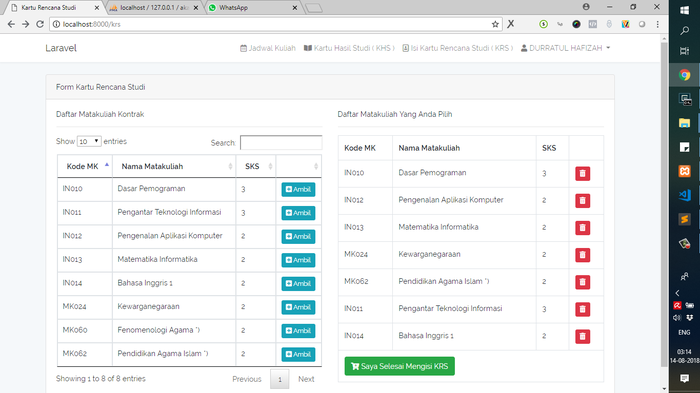Viewport: 700px width, 393px height.
Task: Delete Bahasa Inggris 1 from selection
Action: tap(583, 336)
